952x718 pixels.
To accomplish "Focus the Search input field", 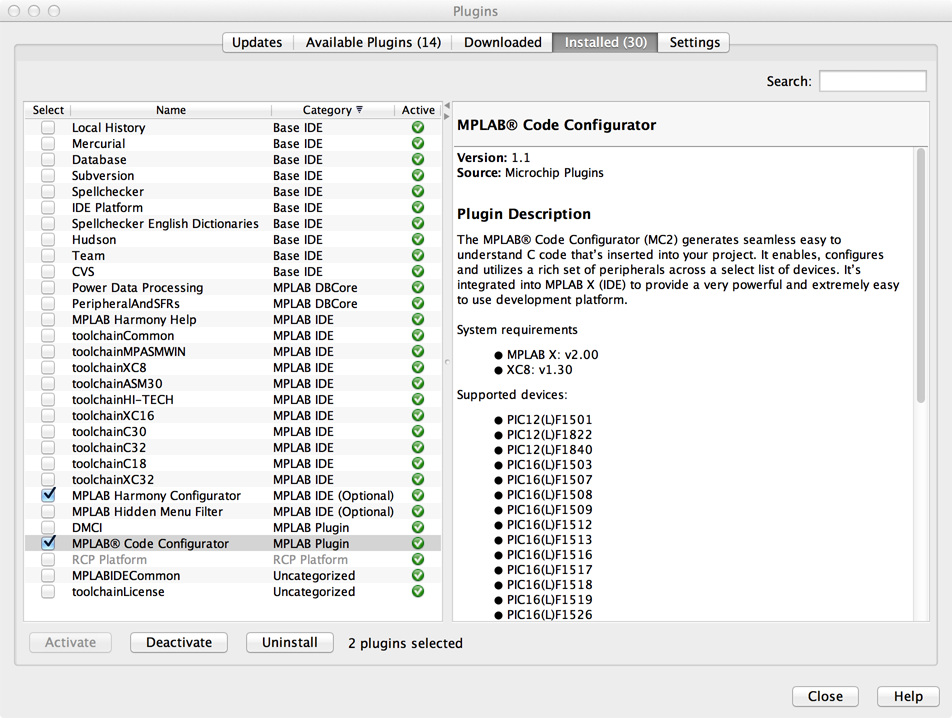I will pyautogui.click(x=872, y=81).
